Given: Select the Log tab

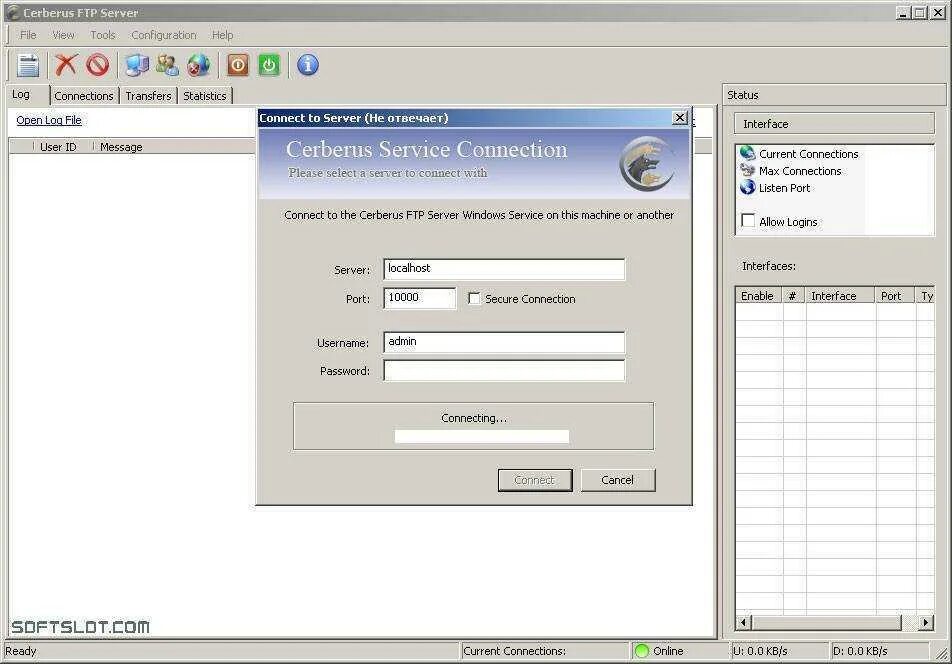Looking at the screenshot, I should click(28, 95).
